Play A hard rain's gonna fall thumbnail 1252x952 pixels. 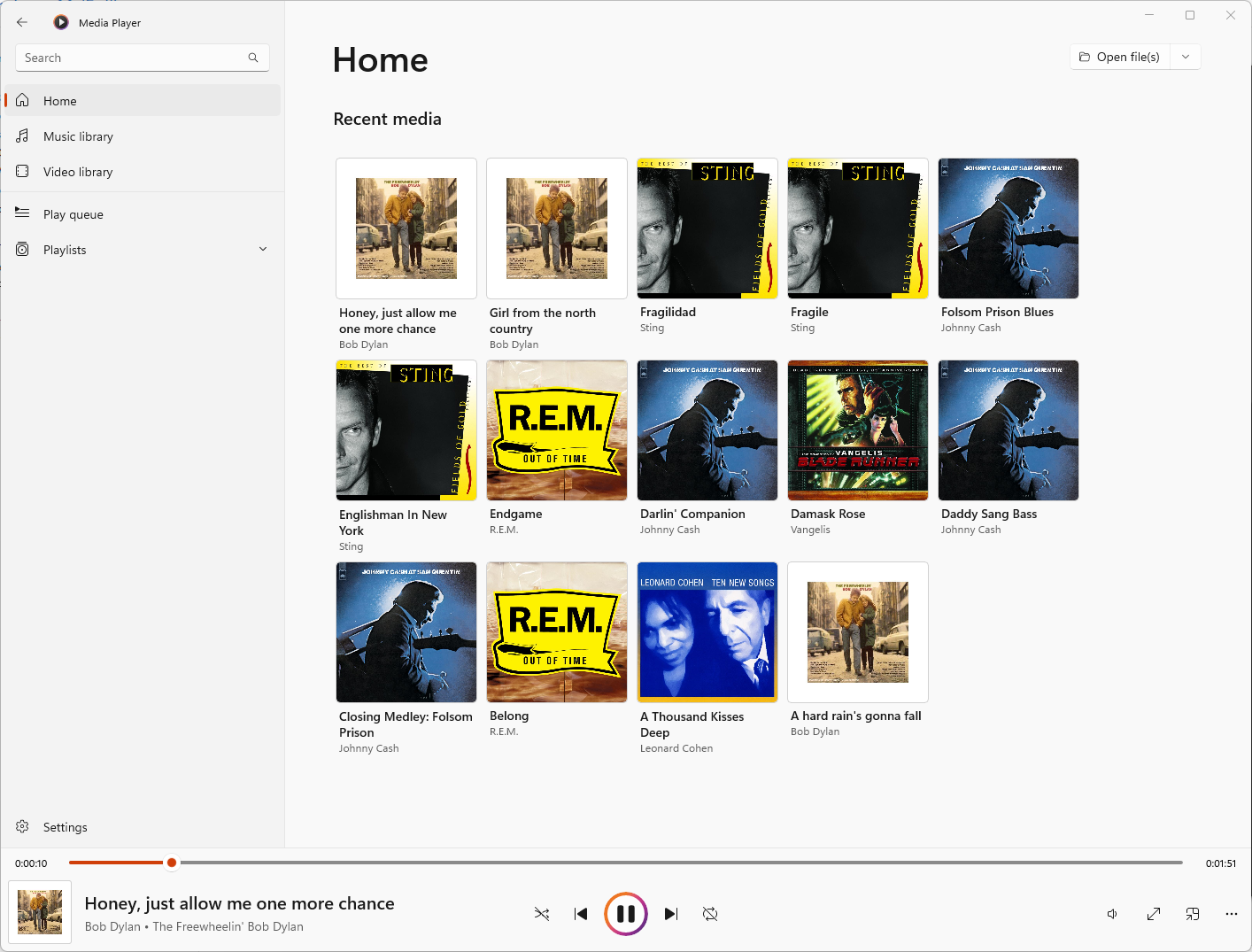[858, 632]
